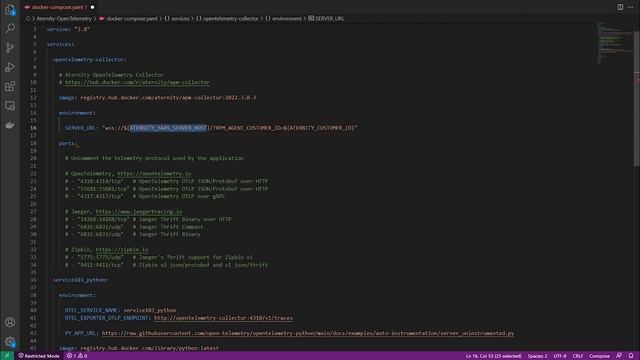640x360 pixels.
Task: Click the remote window indicator in status bar
Action: point(7,356)
